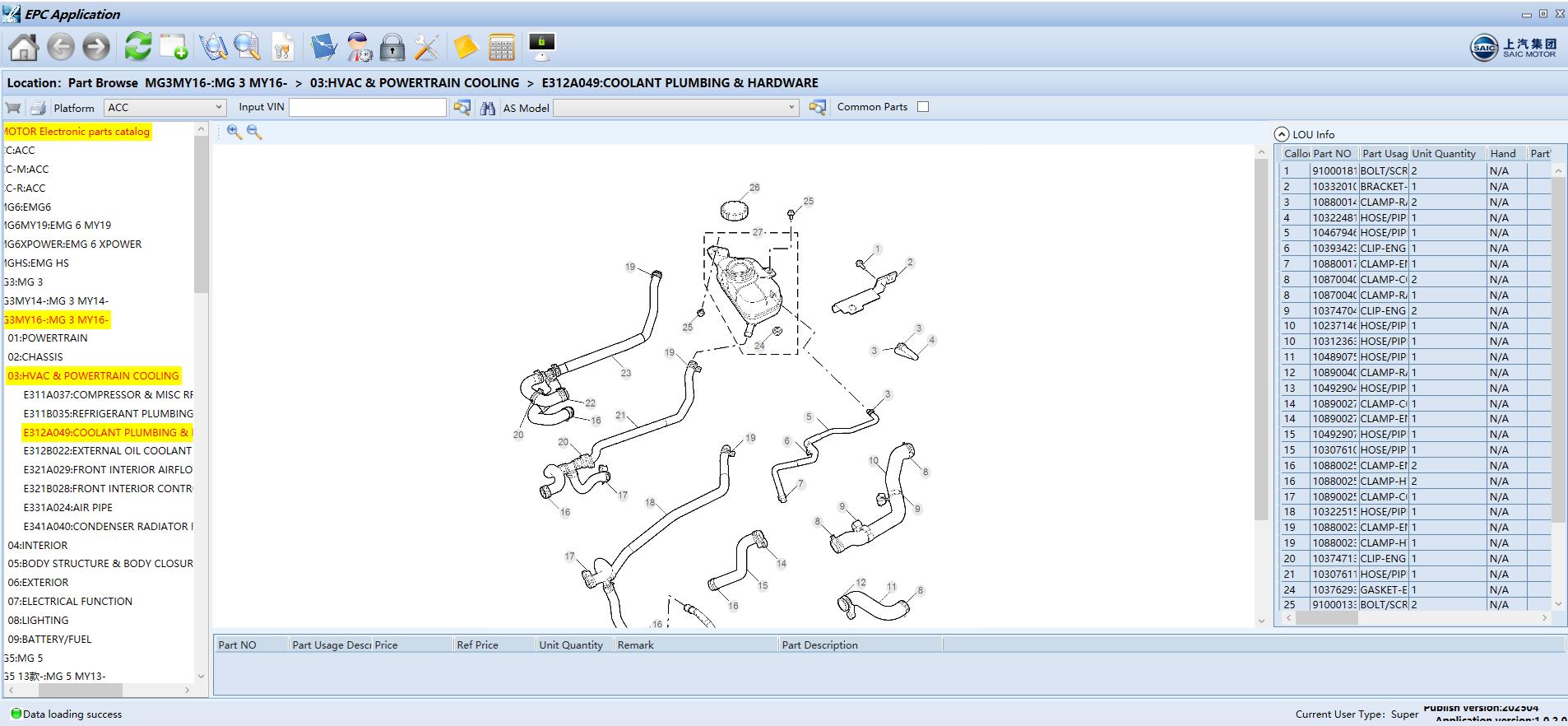The width and height of the screenshot is (1568, 726).
Task: Click the diagram vertical scroll-down arrow
Action: pyautogui.click(x=1262, y=621)
